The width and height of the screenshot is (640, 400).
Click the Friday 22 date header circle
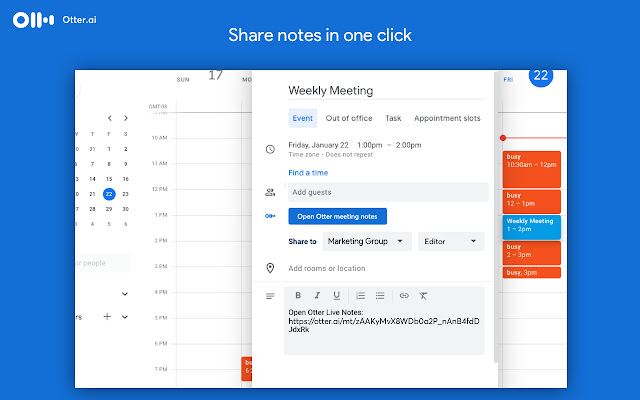click(x=541, y=76)
